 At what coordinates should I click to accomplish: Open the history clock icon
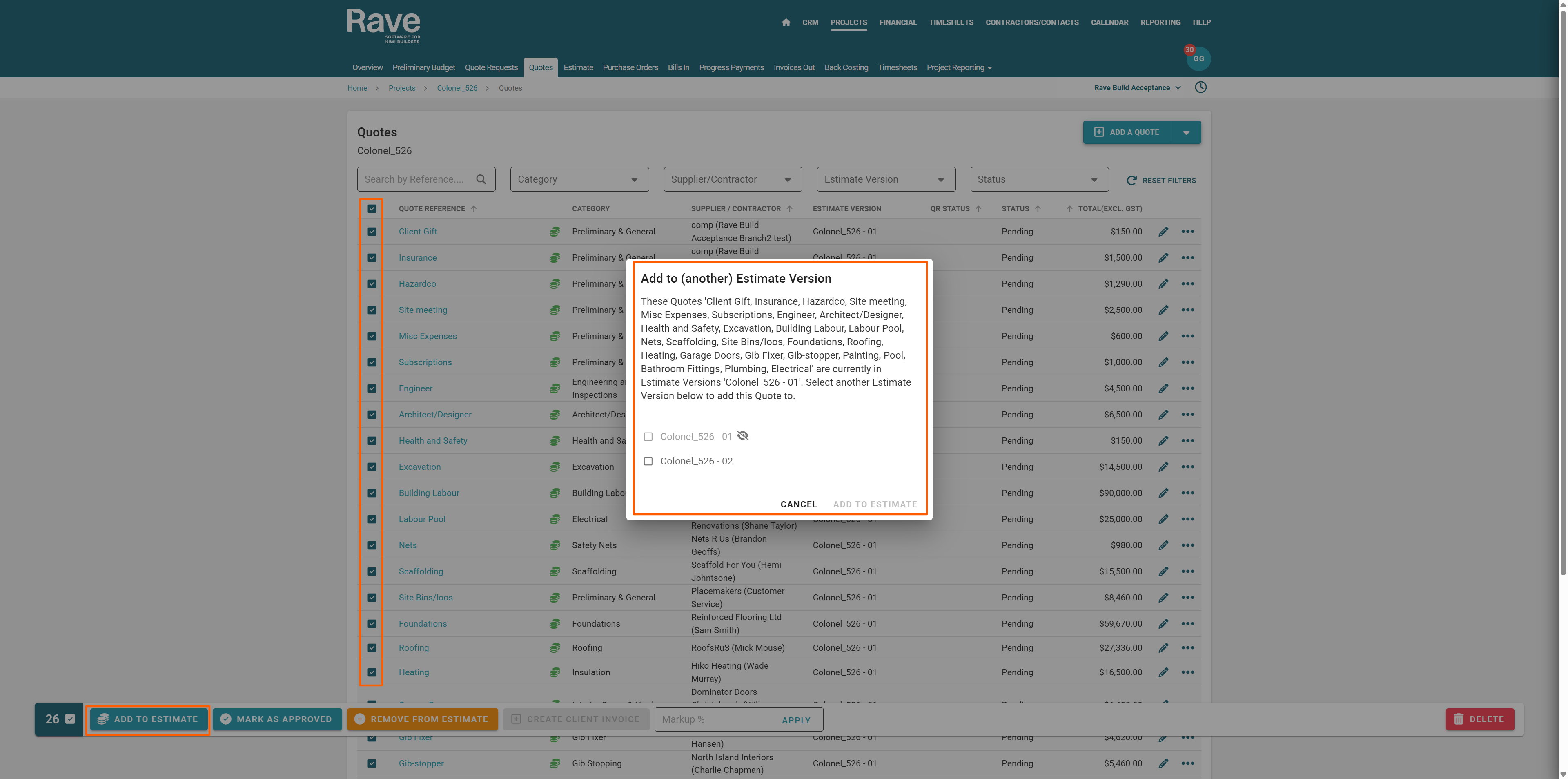[x=1200, y=87]
